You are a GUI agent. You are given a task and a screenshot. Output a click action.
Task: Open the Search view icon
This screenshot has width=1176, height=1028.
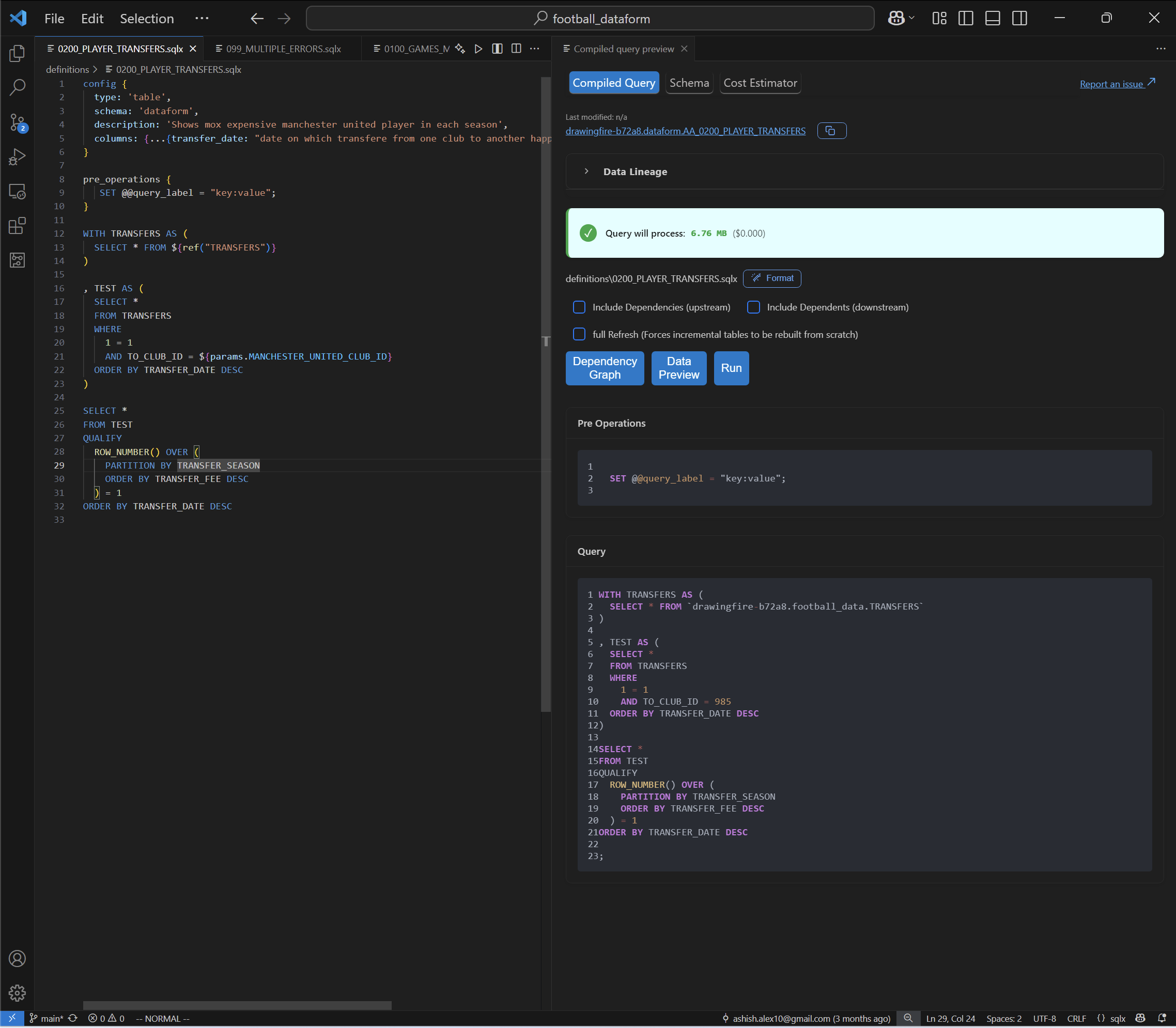[17, 88]
